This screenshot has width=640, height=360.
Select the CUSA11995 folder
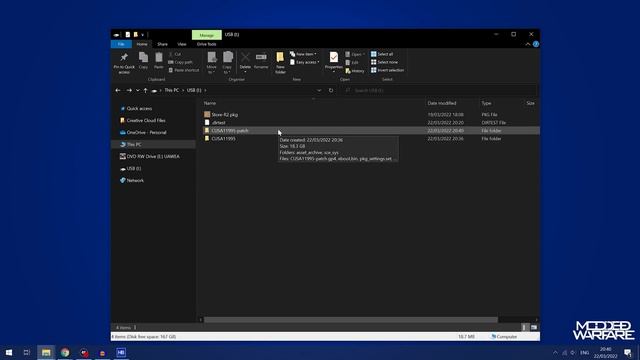click(223, 139)
